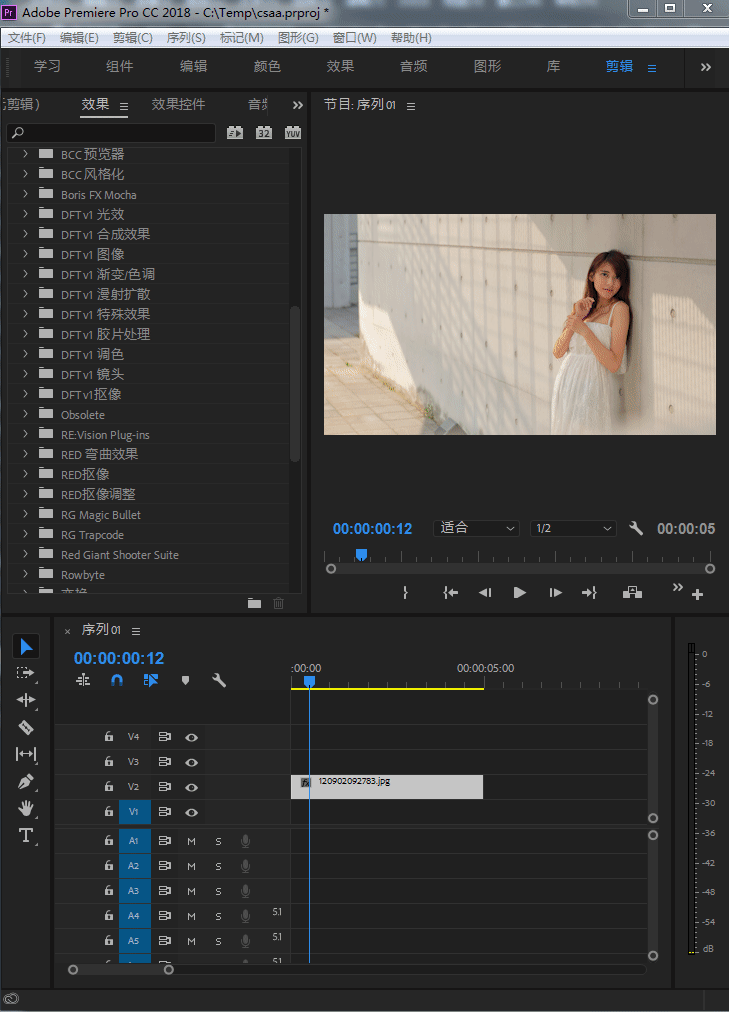This screenshot has width=729, height=1012.
Task: Select the Hand tool
Action: click(x=26, y=808)
